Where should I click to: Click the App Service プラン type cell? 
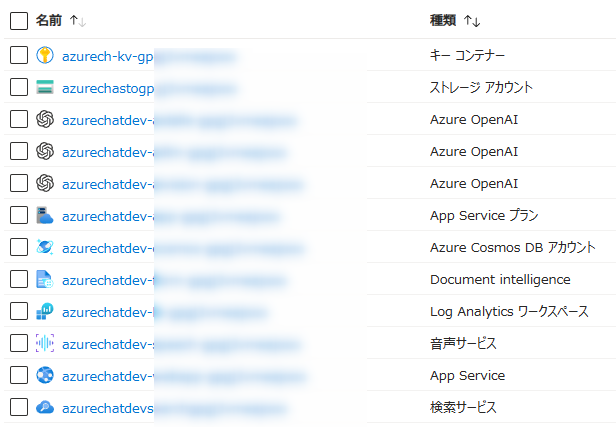(x=484, y=215)
